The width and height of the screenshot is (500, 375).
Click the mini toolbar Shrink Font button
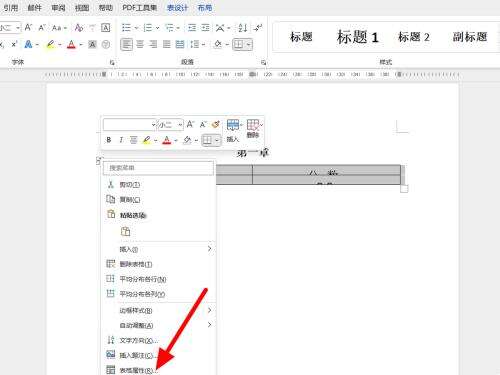203,124
